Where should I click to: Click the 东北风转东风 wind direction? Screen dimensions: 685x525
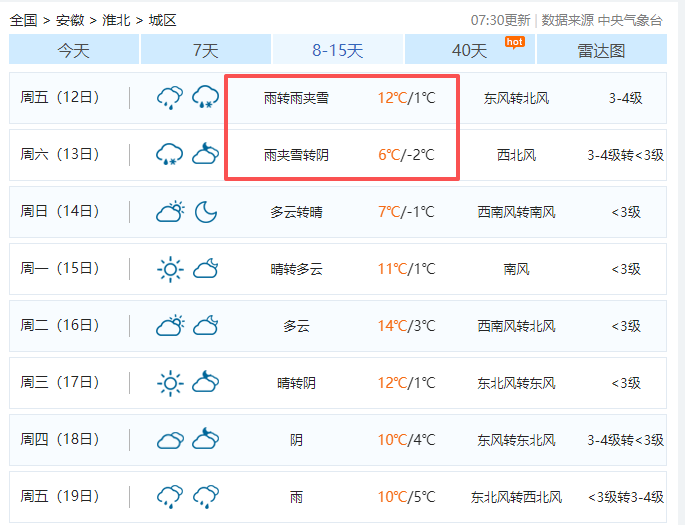(516, 383)
